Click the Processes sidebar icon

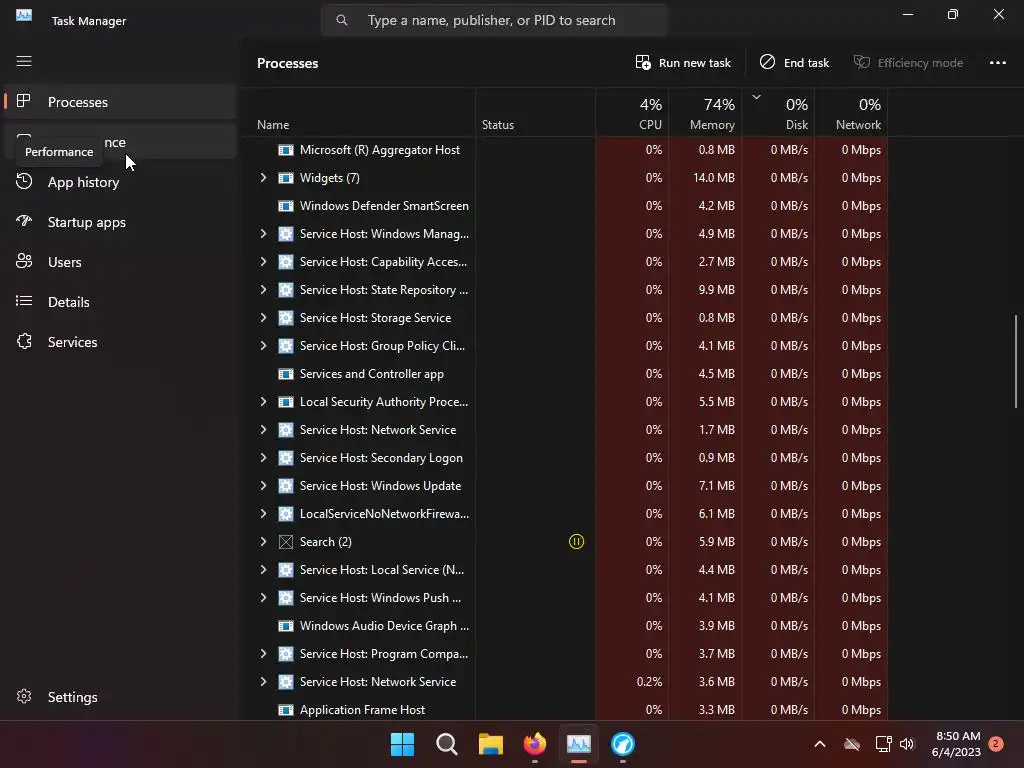click(x=24, y=101)
